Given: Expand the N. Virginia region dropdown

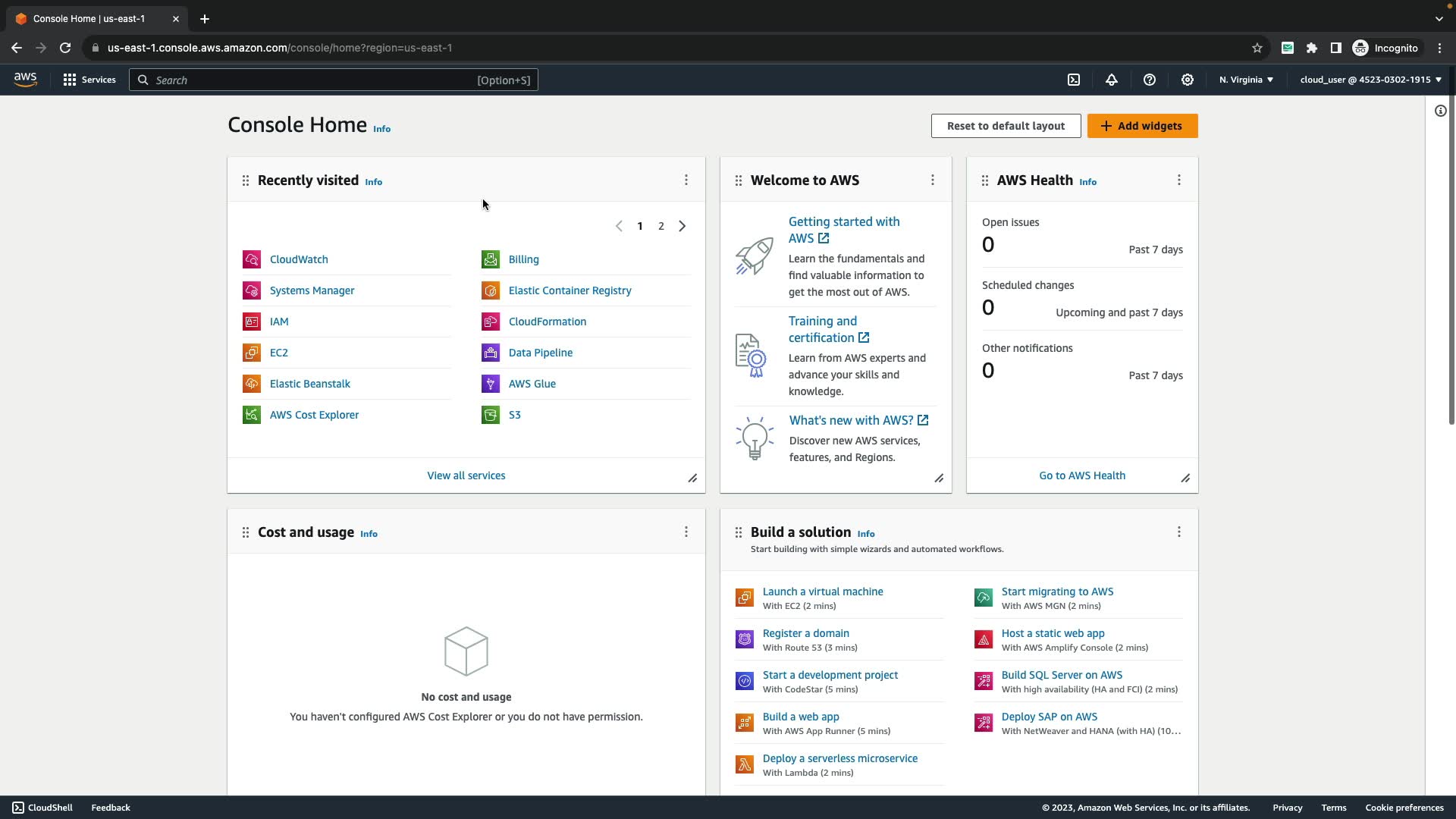Looking at the screenshot, I should (1246, 80).
